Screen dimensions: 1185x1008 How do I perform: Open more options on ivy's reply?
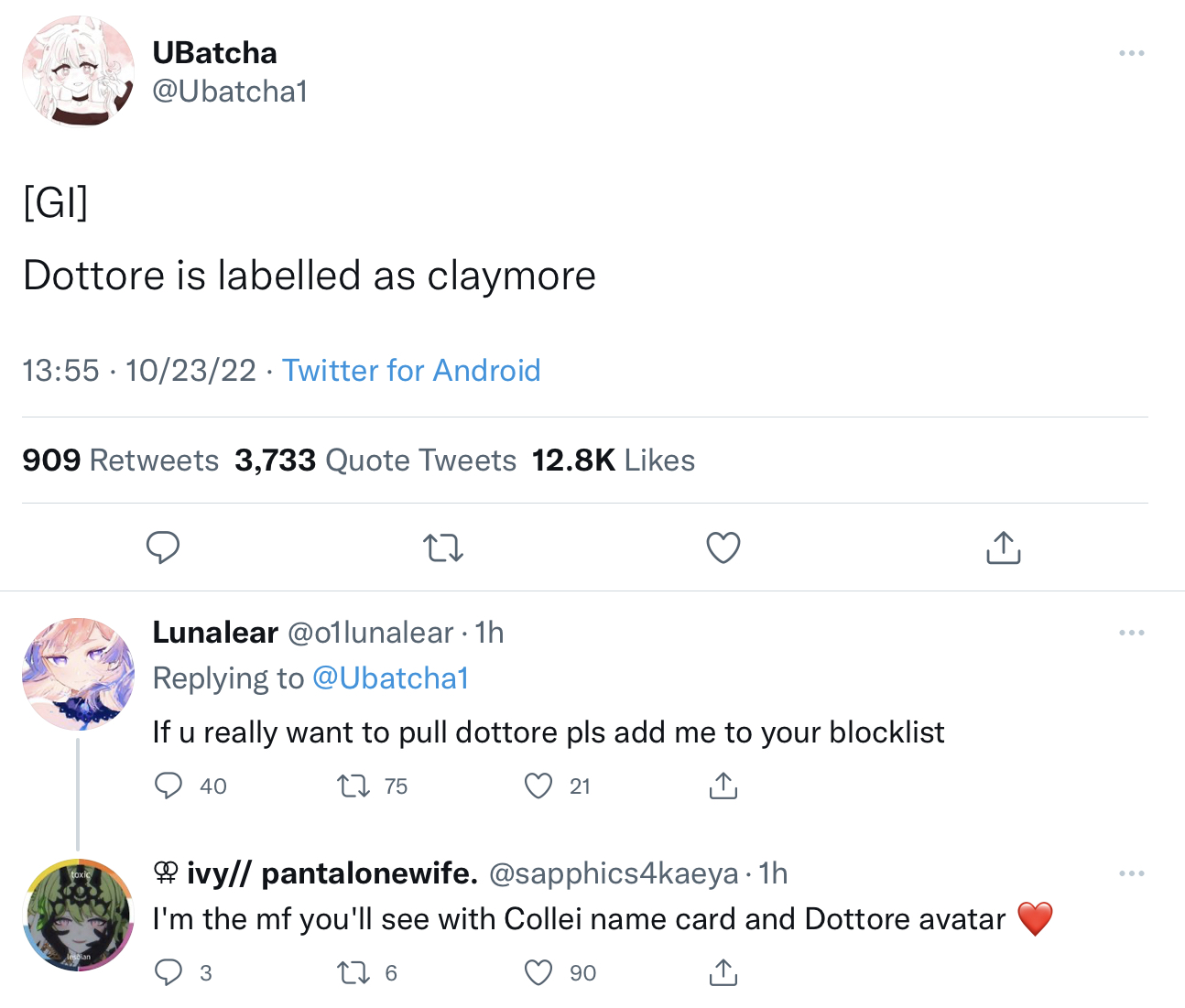click(x=1131, y=873)
